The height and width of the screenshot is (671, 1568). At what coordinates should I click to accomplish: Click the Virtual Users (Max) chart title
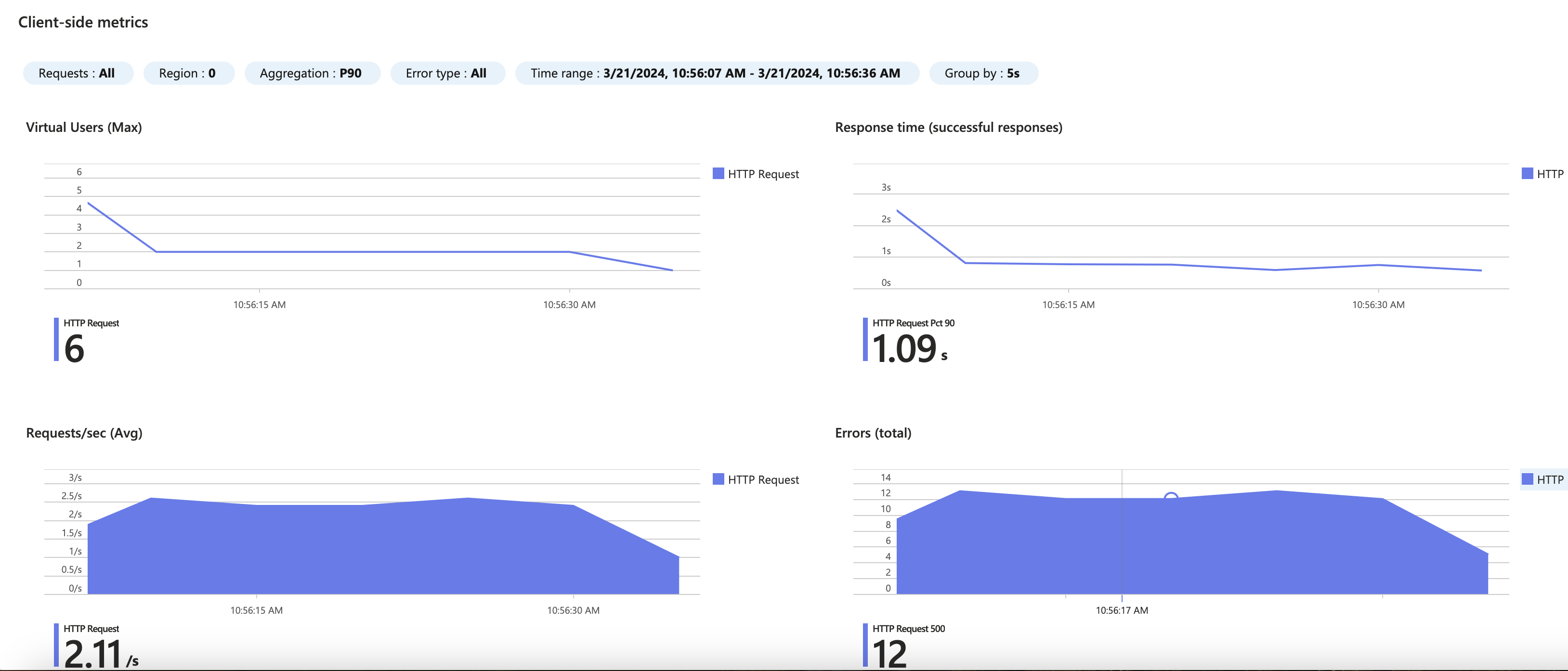(84, 127)
